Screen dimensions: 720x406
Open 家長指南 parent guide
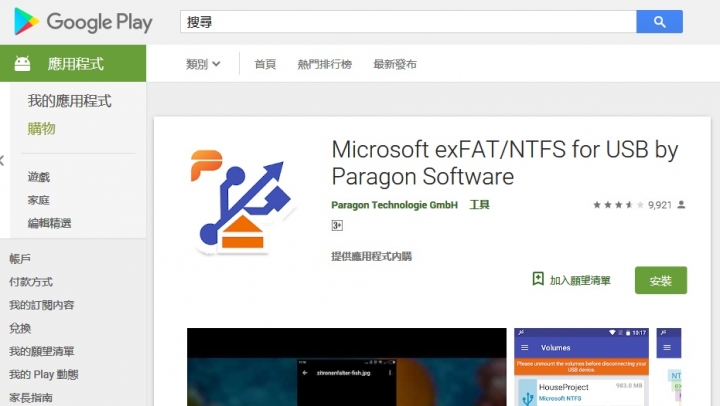pos(31,397)
